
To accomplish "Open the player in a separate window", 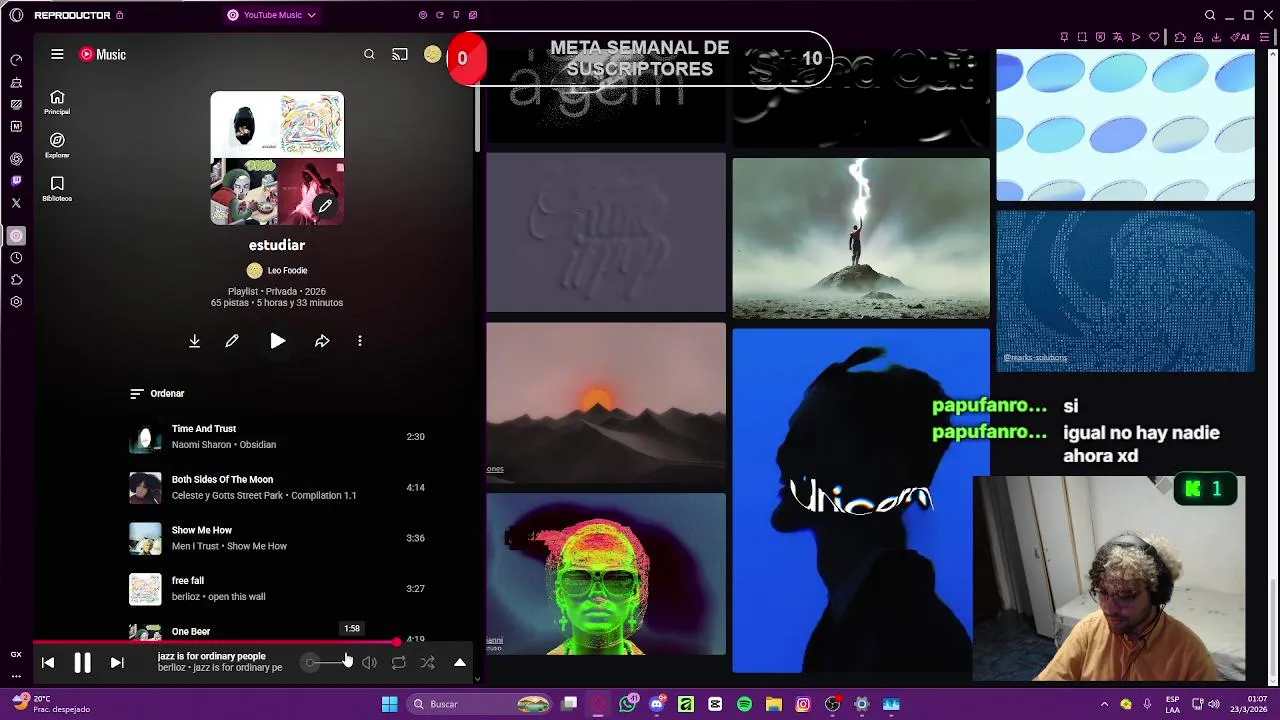I will click(473, 15).
